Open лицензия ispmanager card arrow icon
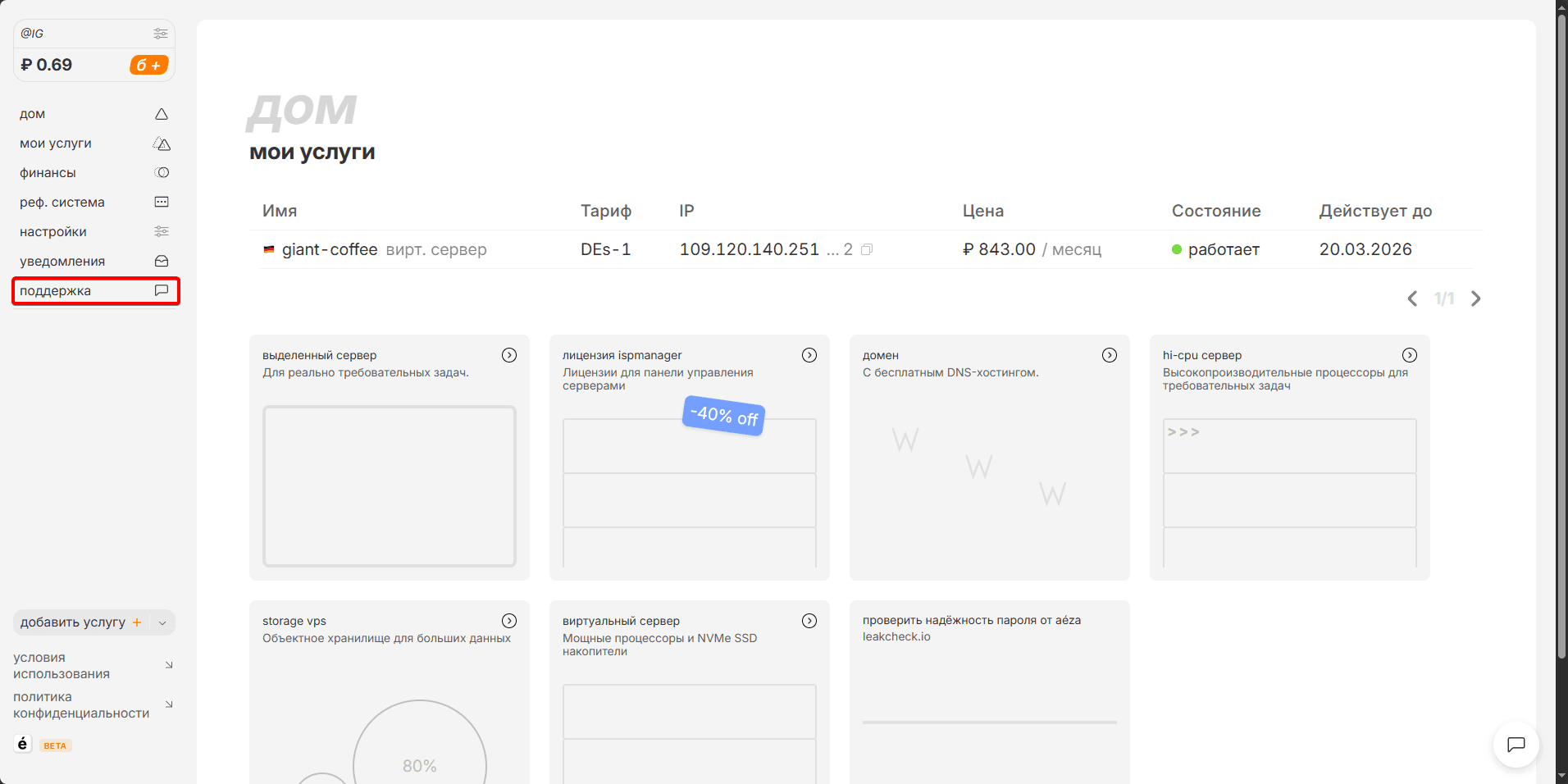The width and height of the screenshot is (1568, 784). [x=809, y=355]
